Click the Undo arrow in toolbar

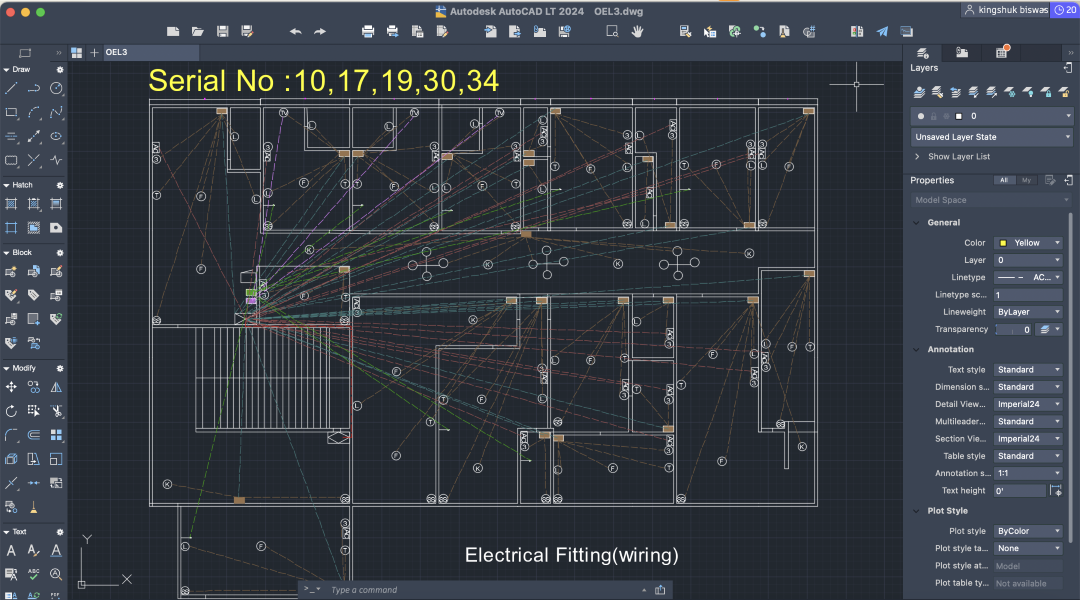[x=295, y=31]
